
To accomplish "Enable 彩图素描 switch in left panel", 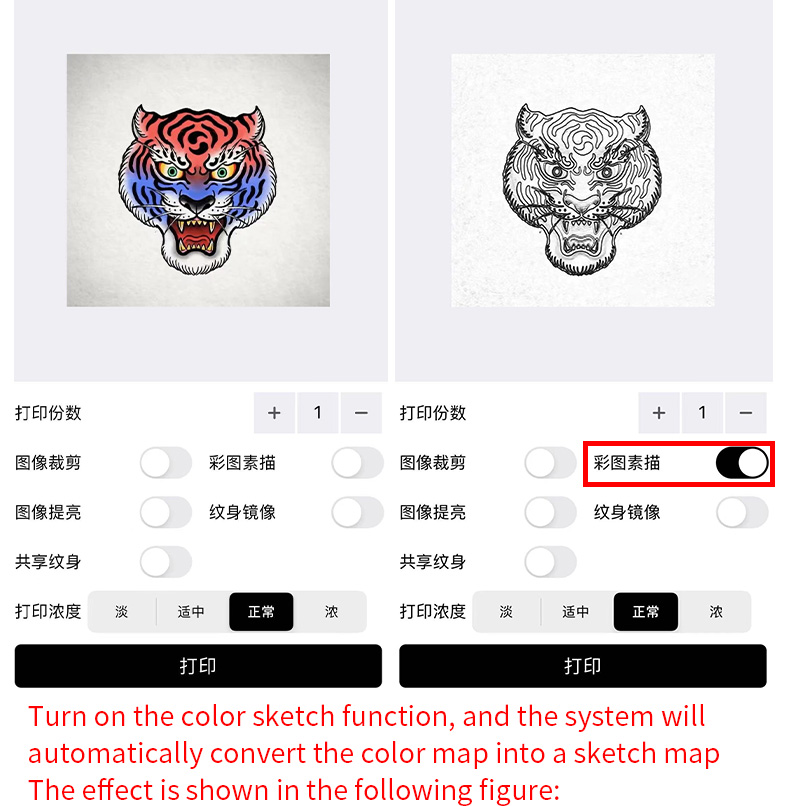I will point(358,463).
